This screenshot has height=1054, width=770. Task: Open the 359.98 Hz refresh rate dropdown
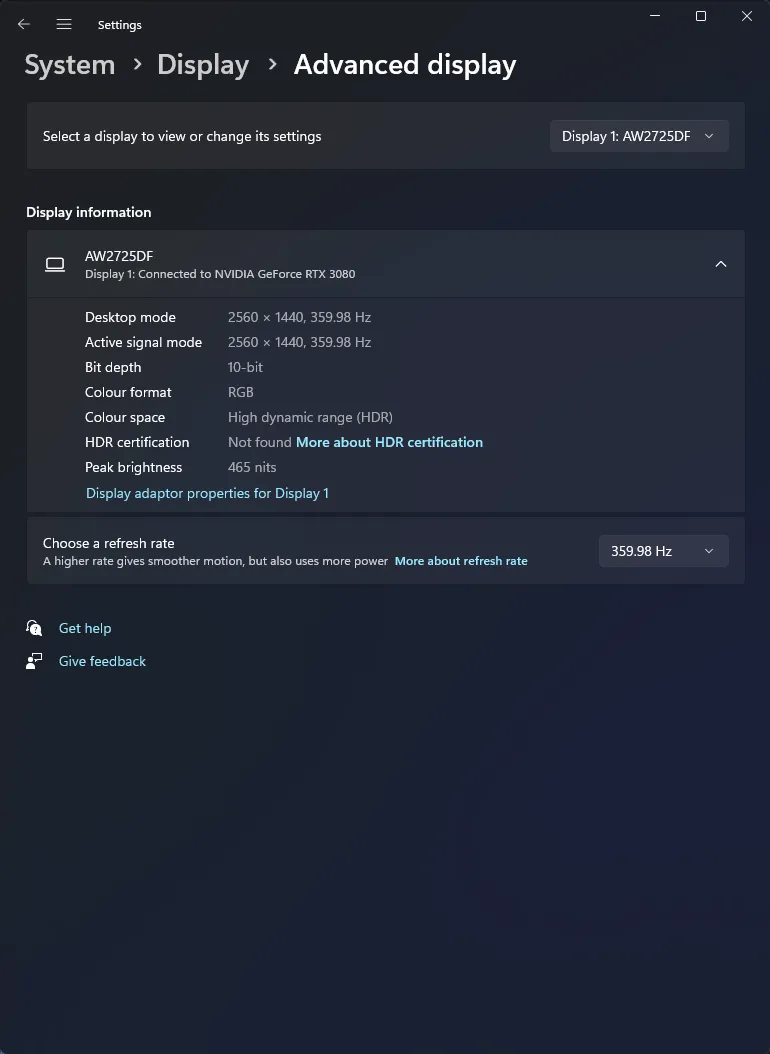pos(663,551)
